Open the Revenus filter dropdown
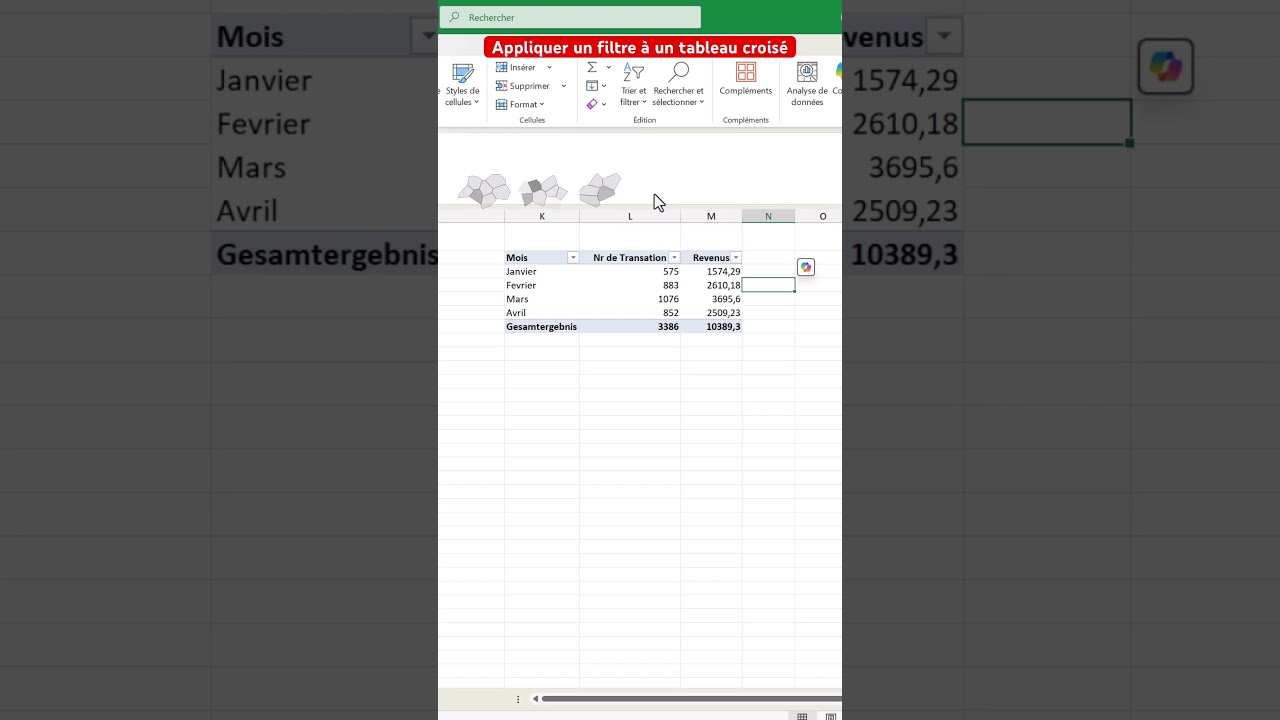 click(x=736, y=258)
